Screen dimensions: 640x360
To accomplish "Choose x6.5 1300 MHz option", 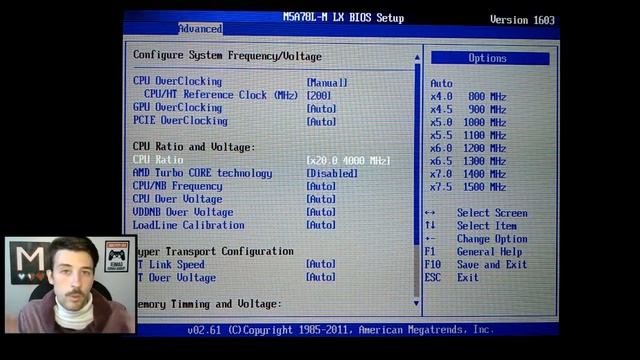I will point(468,161).
